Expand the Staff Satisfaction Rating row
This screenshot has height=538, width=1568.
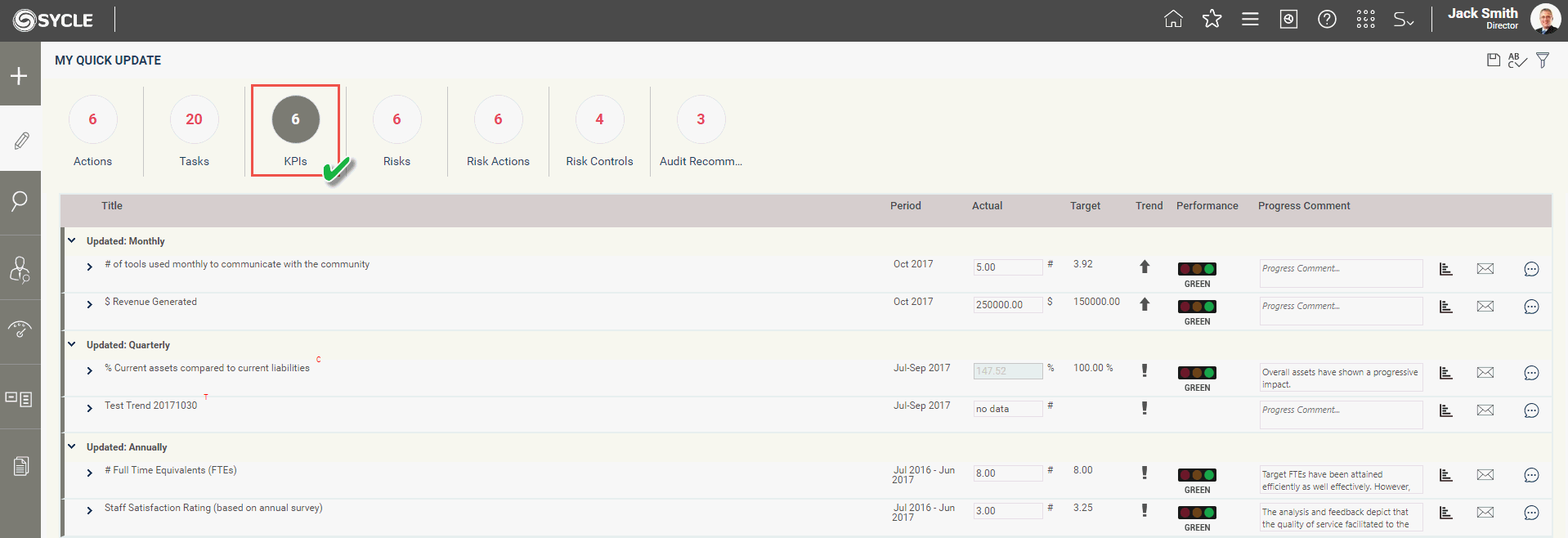pyautogui.click(x=90, y=510)
